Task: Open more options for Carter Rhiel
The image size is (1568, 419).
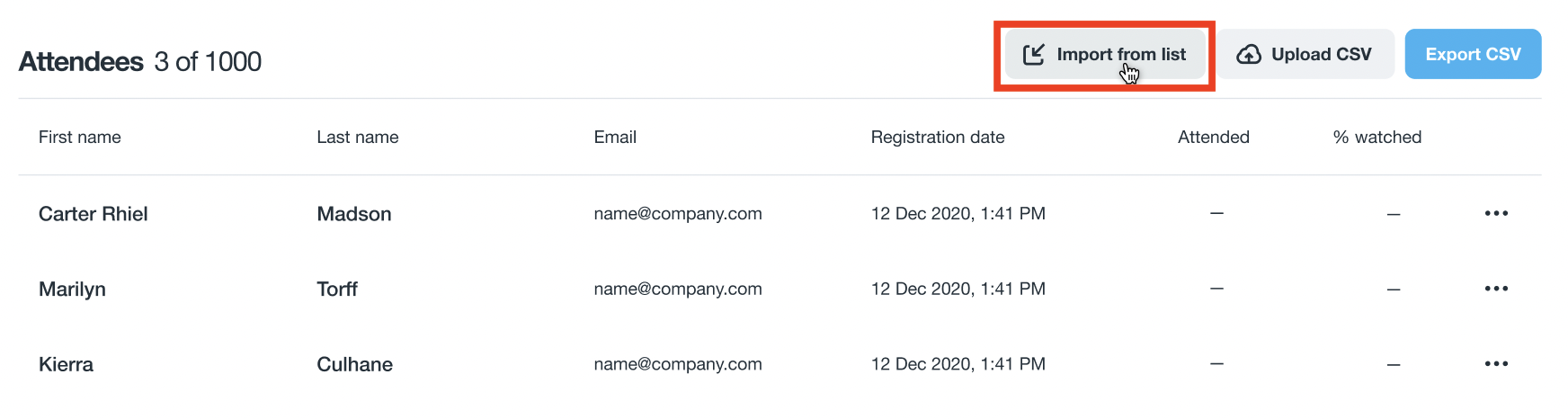Action: coord(1496,214)
